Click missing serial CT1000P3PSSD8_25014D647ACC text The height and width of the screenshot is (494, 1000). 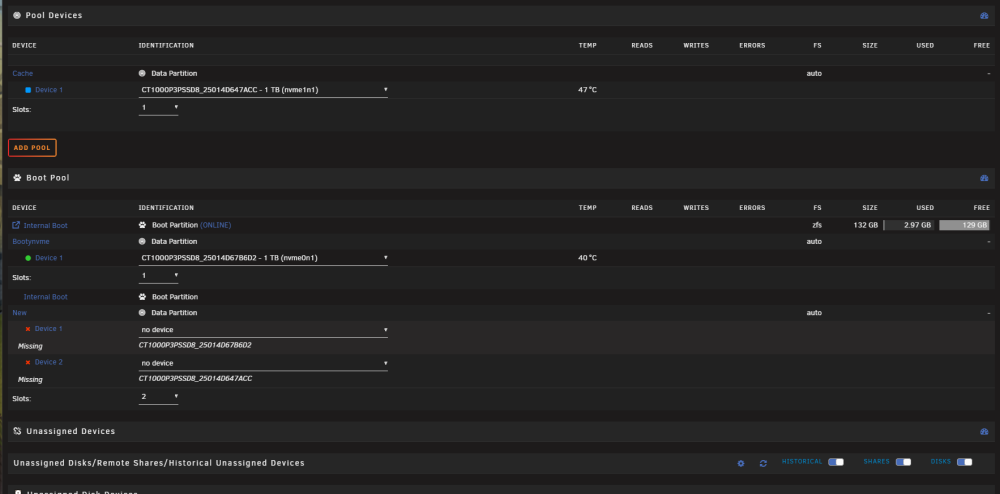pyautogui.click(x=195, y=379)
